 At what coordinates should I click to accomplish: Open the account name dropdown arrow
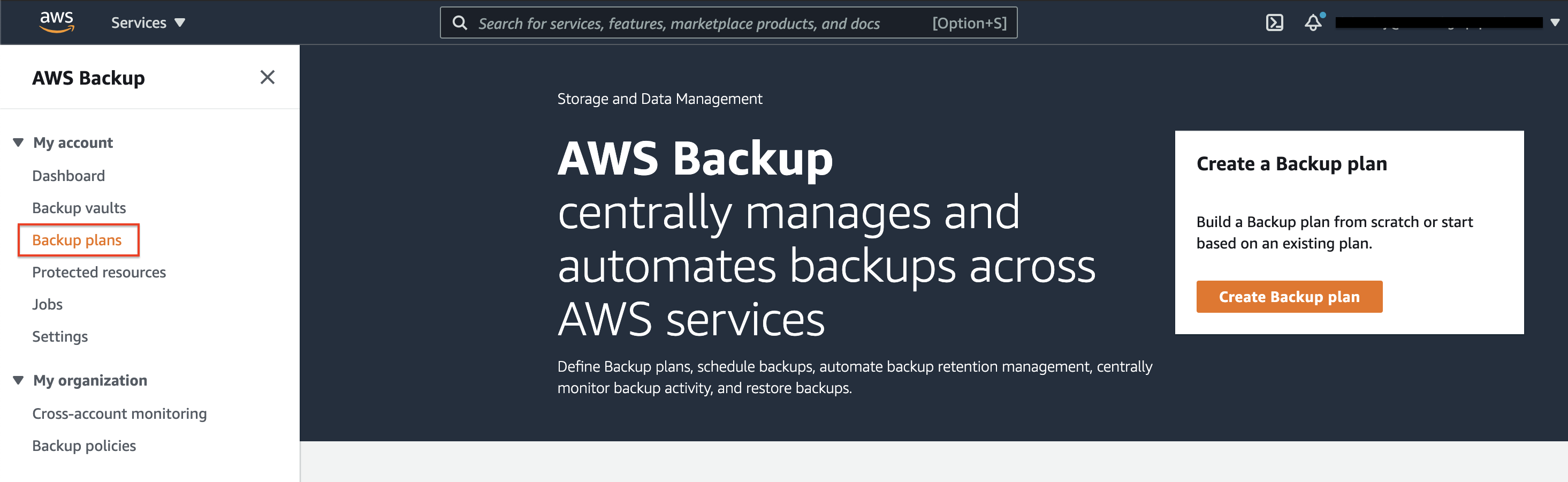click(x=1555, y=22)
